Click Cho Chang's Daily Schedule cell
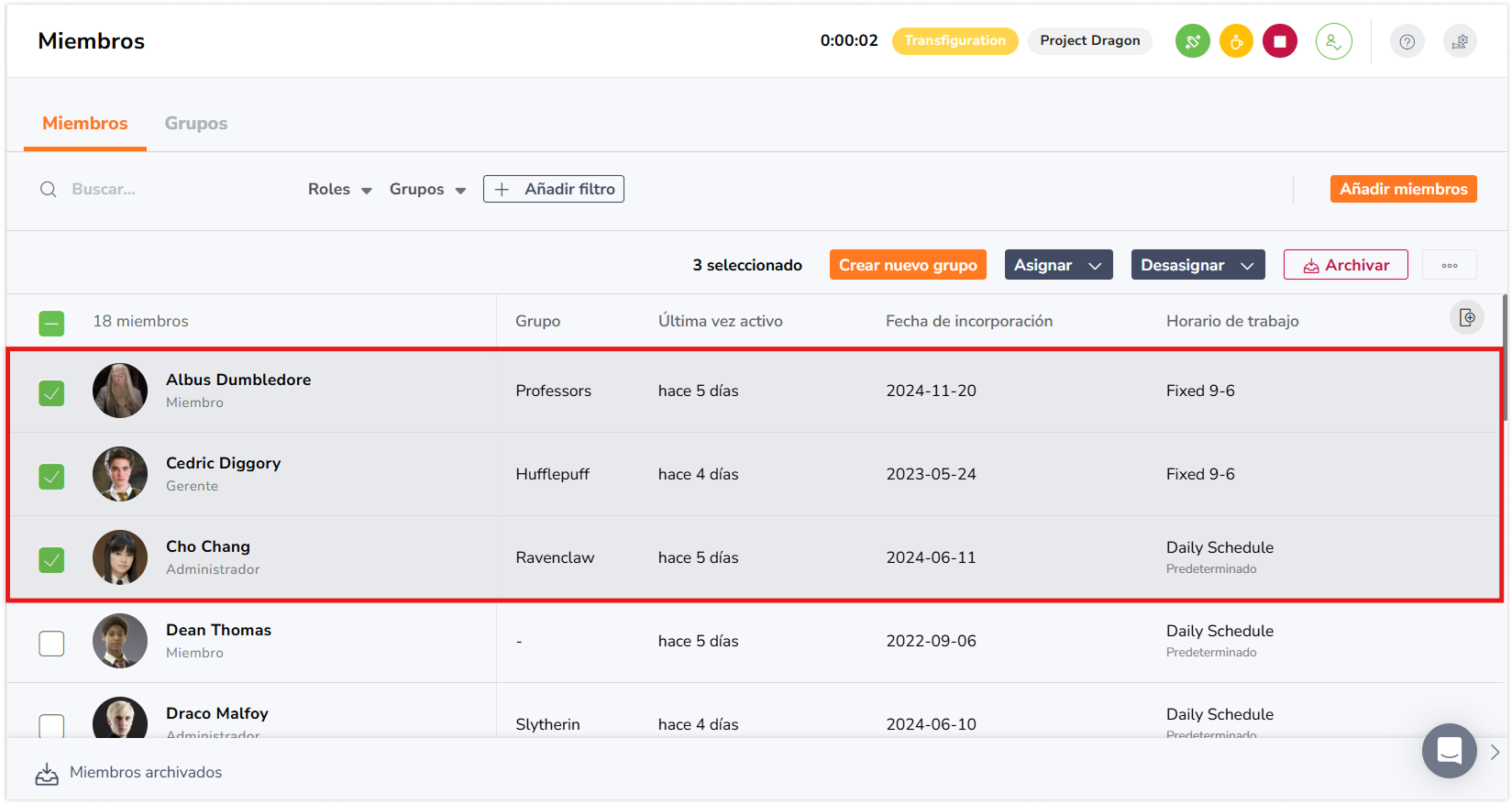This screenshot has height=804, width=1512. tap(1220, 556)
